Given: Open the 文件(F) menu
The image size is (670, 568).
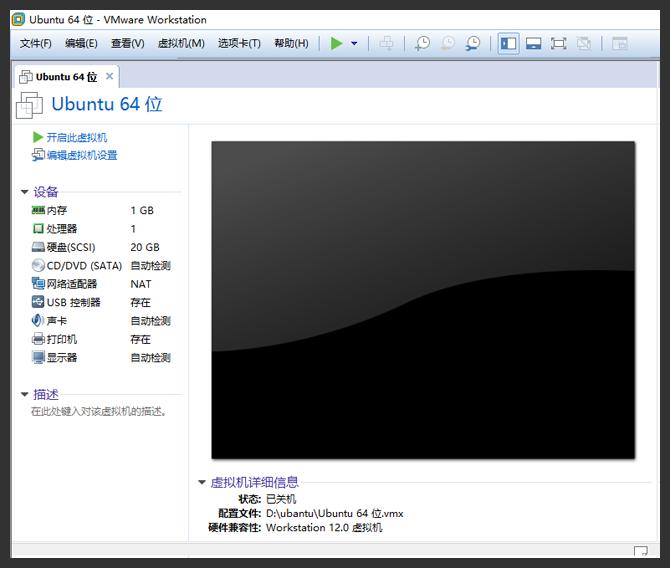Looking at the screenshot, I should point(36,43).
